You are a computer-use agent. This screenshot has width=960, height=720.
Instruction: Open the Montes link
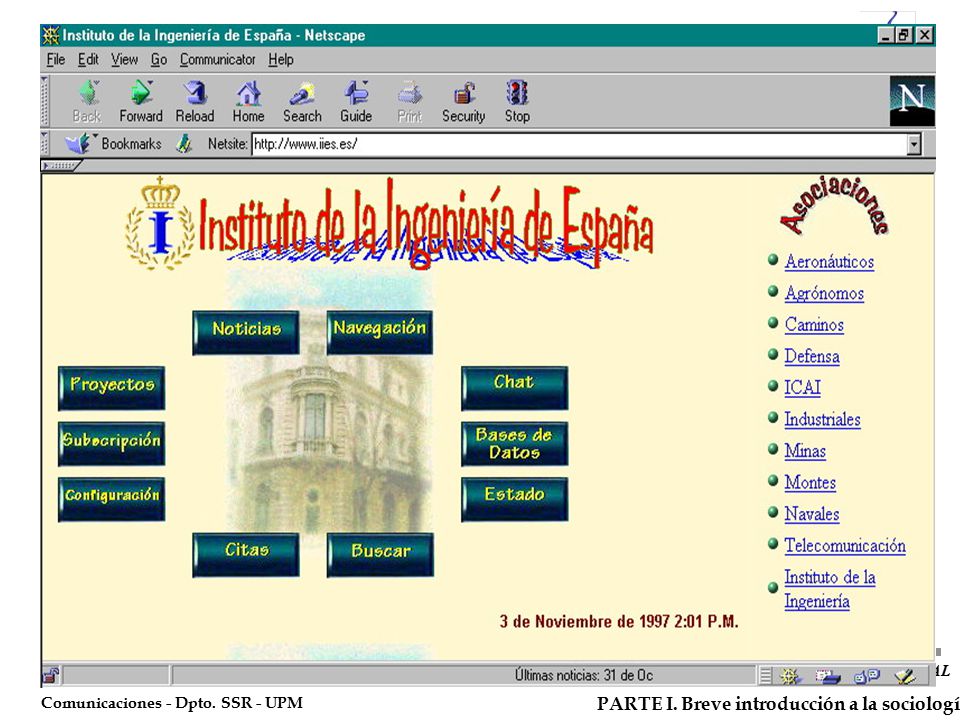pos(810,482)
